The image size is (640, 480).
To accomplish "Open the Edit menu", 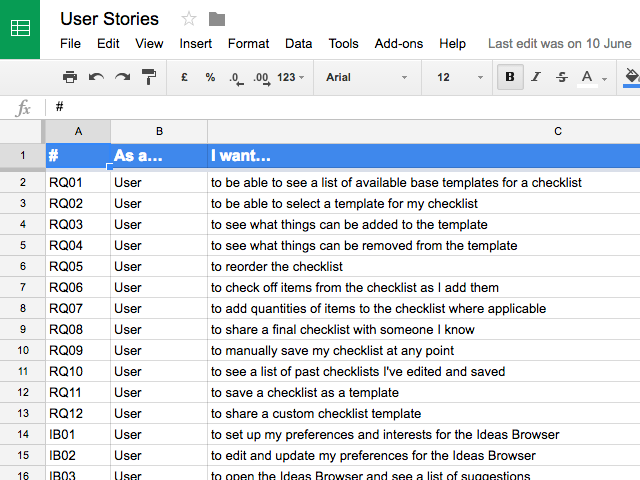I will coord(108,43).
